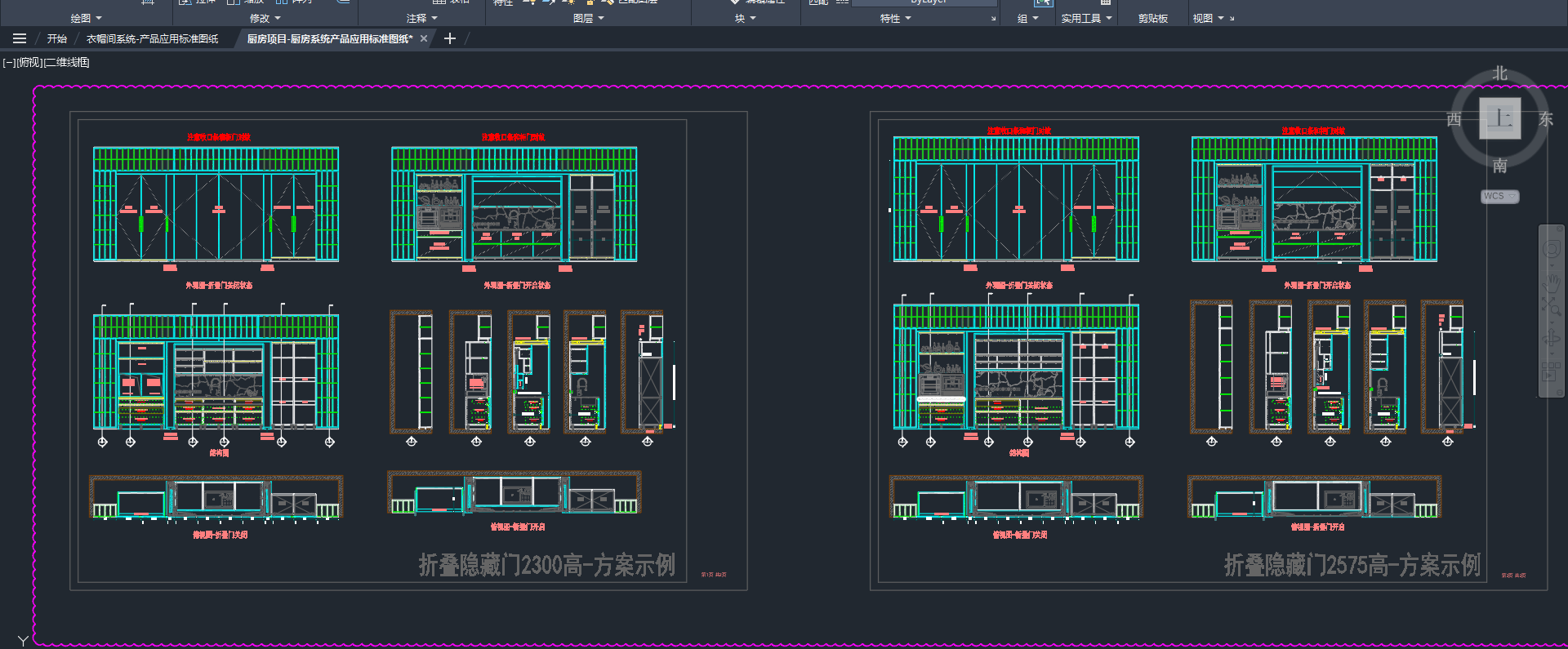Switch to the 开始 tab
This screenshot has width=1568, height=649.
(57, 38)
